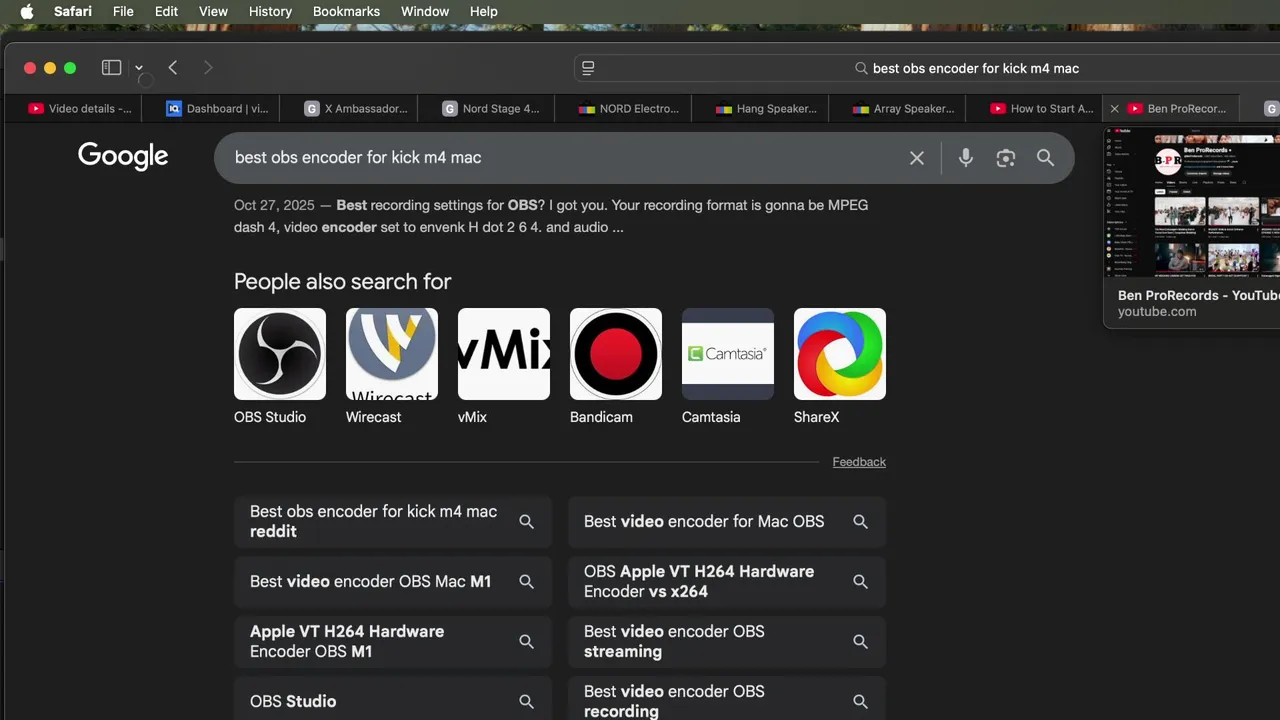
Task: Switch to the Array Speaker tab
Action: tap(904, 109)
